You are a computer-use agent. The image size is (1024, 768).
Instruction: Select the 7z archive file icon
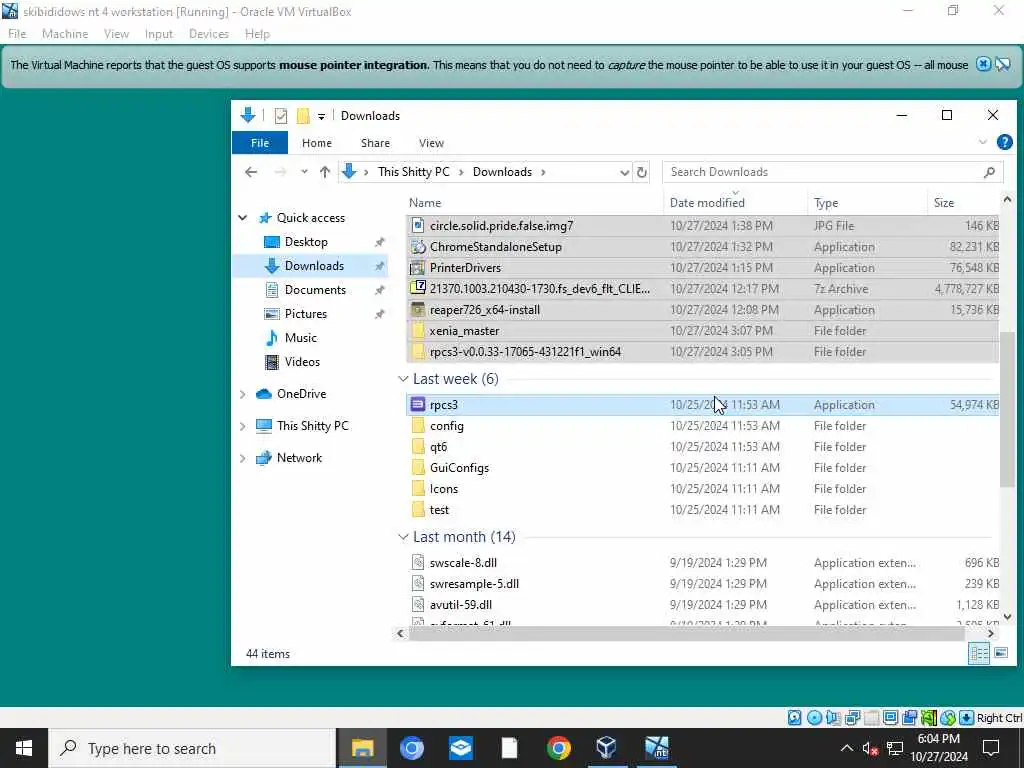pos(418,288)
